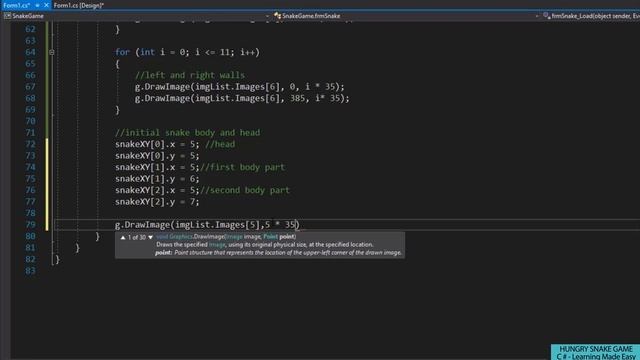Viewport: 640px width, 360px height.
Task: Click the DrawImage line with 0, i * 35
Action: tap(240, 87)
